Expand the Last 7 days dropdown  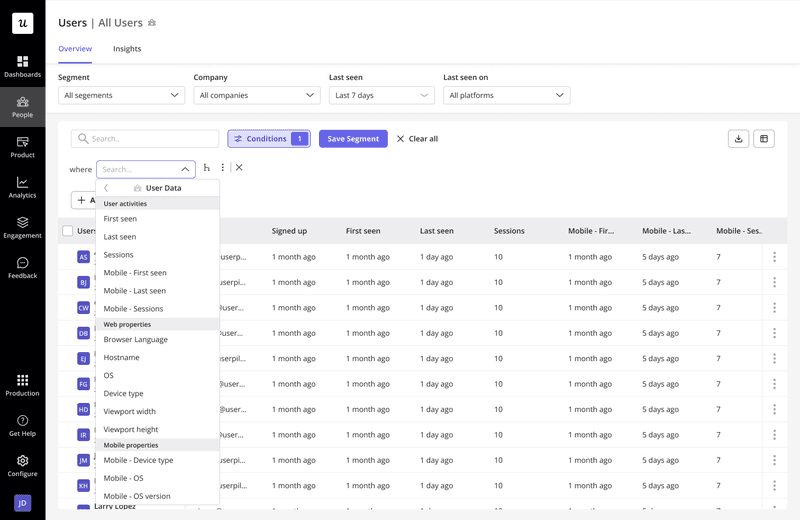click(381, 95)
